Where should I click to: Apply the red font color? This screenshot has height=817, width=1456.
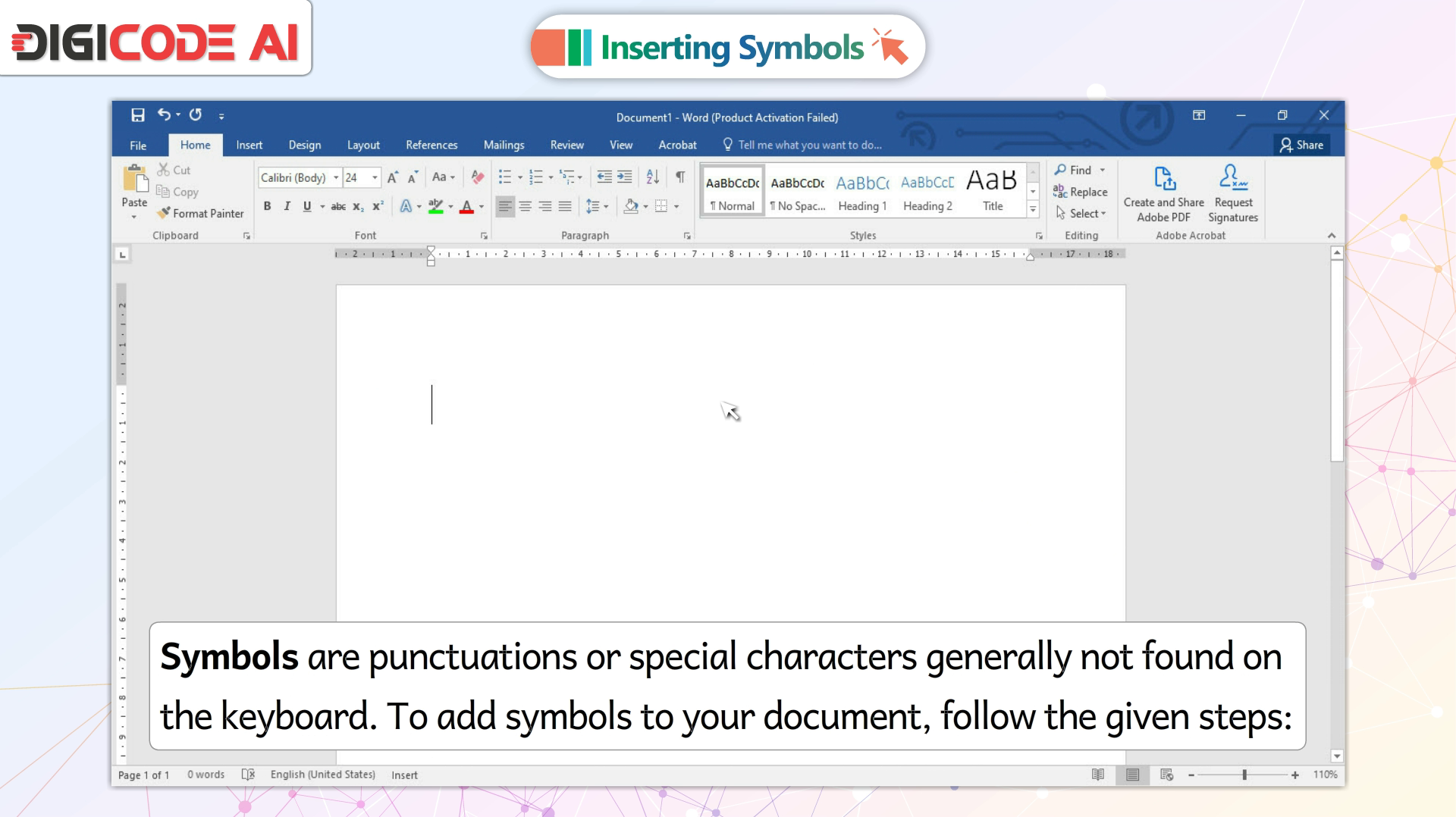[467, 206]
